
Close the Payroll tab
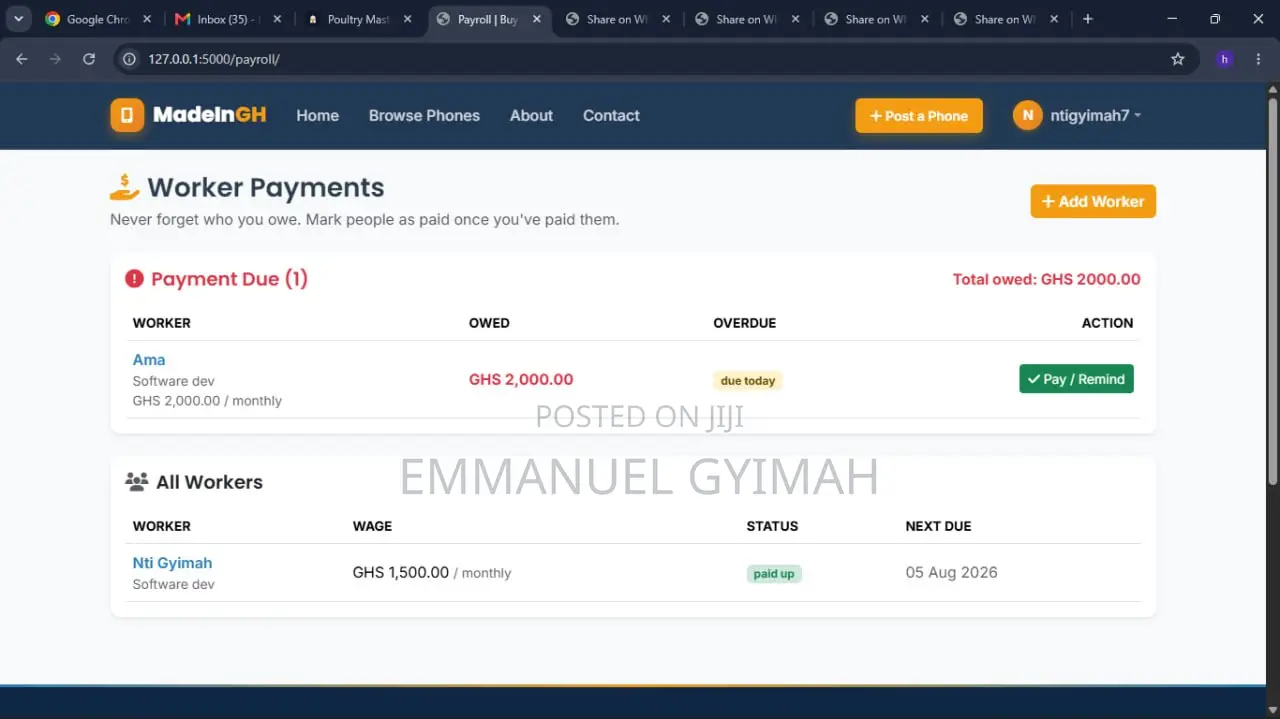pyautogui.click(x=536, y=19)
